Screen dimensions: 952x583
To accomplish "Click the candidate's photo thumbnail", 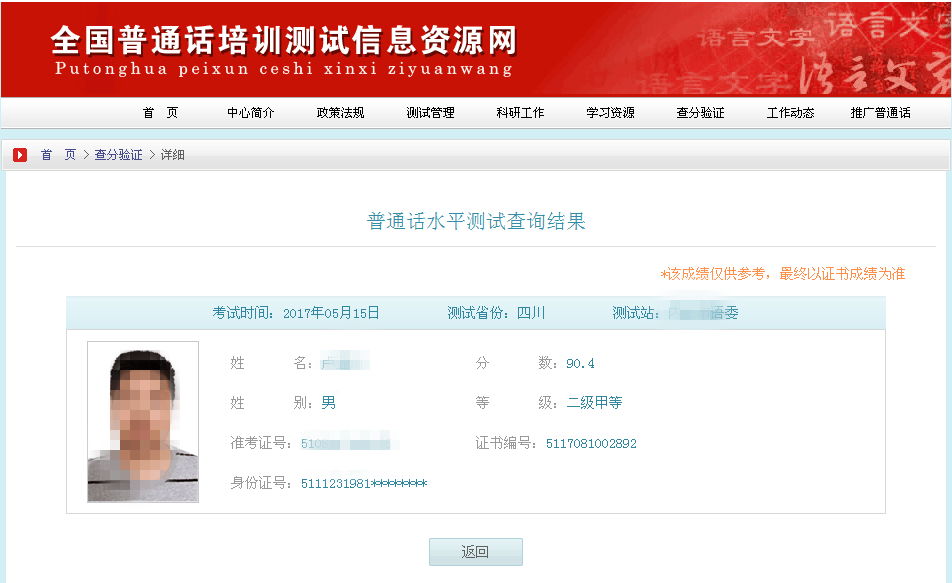I will point(143,421).
